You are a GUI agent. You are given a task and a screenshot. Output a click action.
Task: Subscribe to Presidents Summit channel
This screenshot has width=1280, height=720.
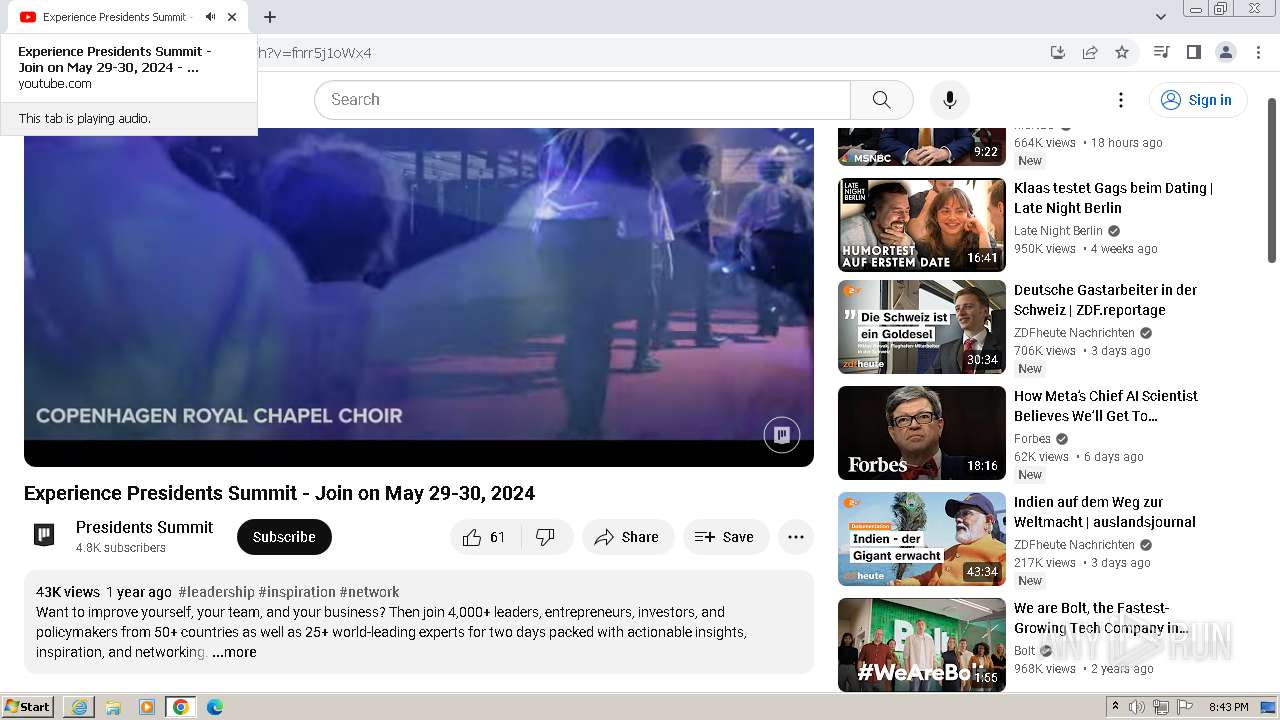tap(284, 537)
